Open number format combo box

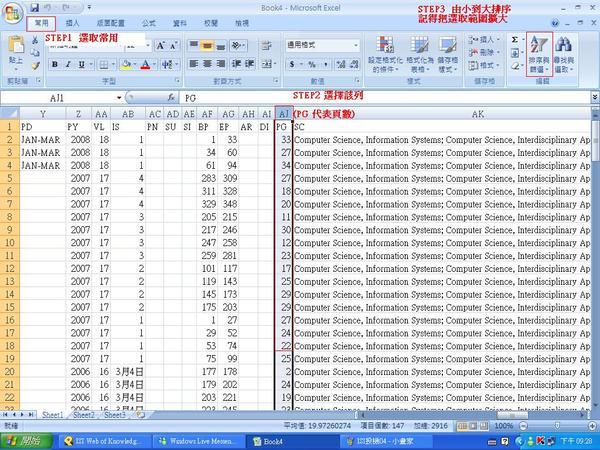point(322,46)
